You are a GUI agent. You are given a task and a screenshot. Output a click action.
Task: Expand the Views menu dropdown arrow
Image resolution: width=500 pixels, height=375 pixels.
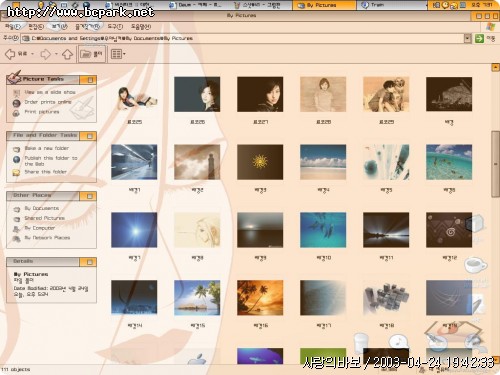point(124,54)
